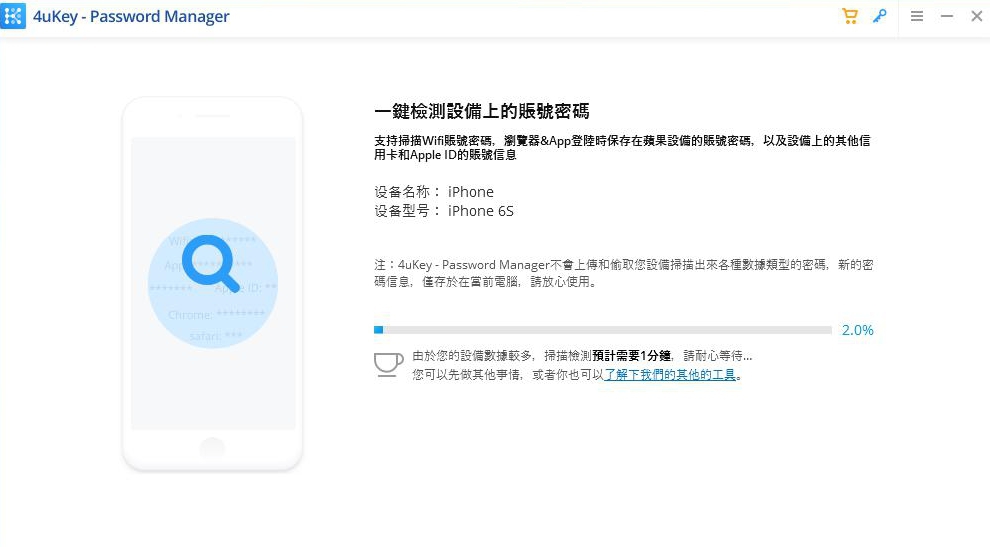Screen dimensions: 990x547
Task: Click the 设备型号 iPhone 6S line
Action: coord(444,211)
